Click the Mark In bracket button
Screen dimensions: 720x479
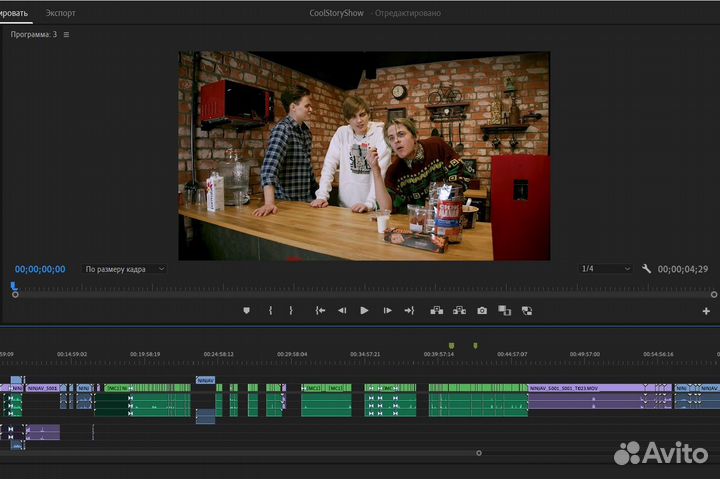(270, 311)
